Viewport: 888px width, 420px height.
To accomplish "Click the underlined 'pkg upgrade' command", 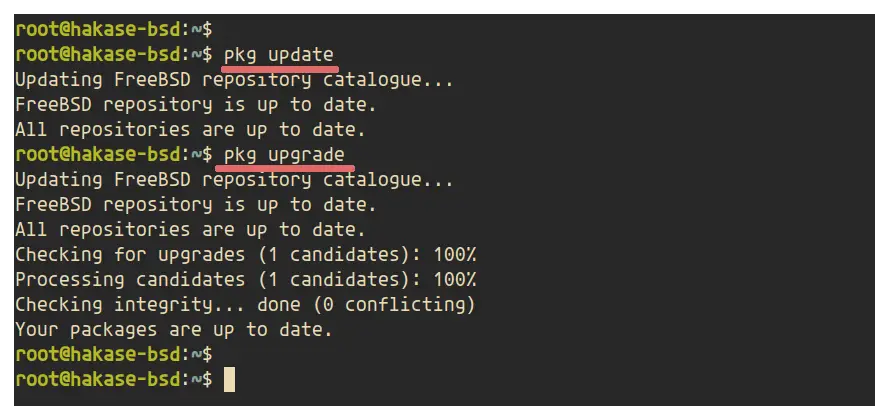I will click(x=284, y=155).
